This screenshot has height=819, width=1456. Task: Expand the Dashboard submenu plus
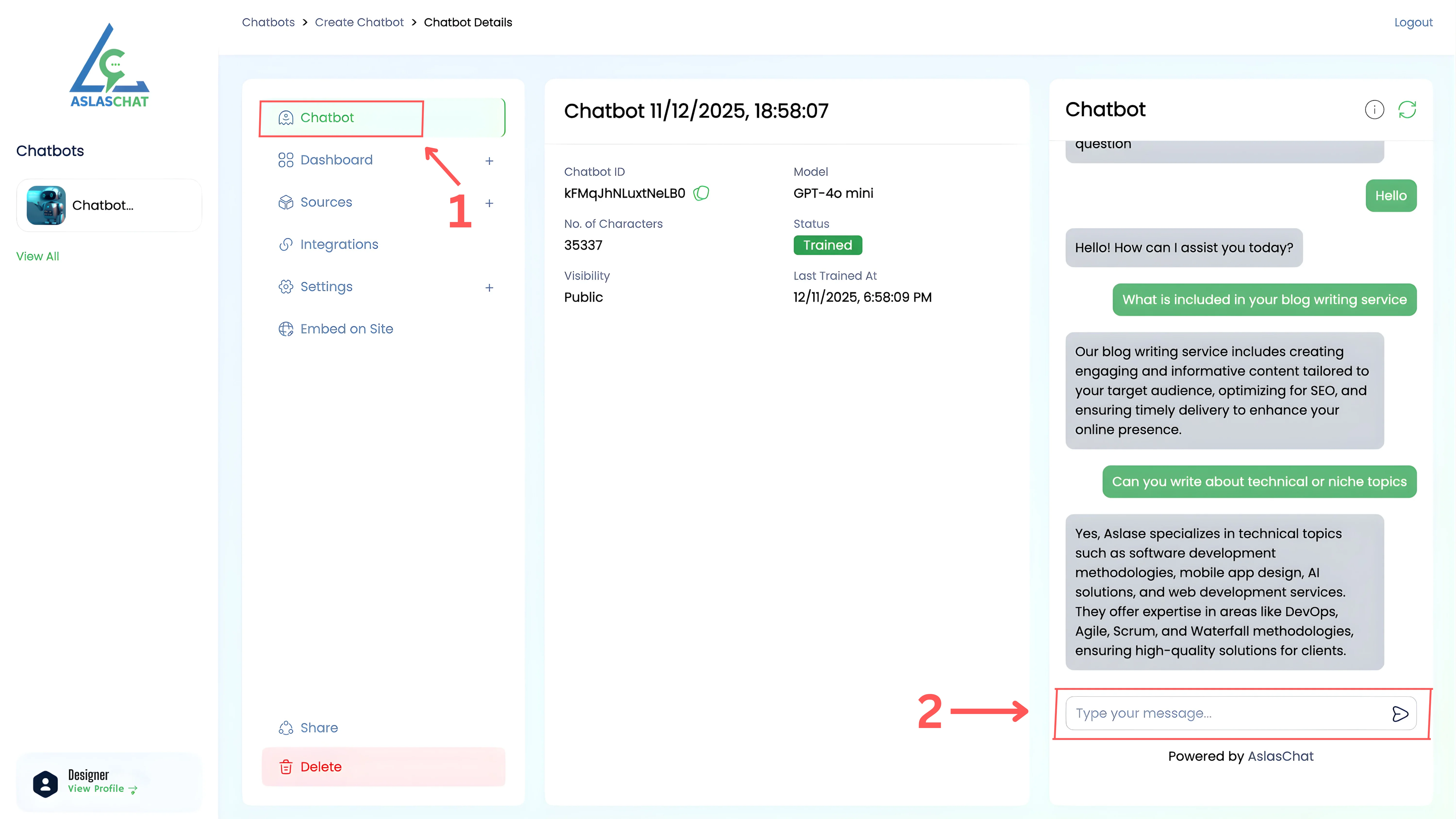tap(489, 161)
